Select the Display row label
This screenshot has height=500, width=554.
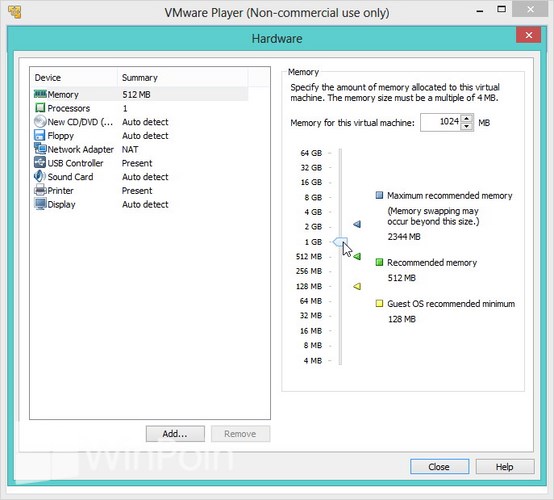[x=61, y=204]
